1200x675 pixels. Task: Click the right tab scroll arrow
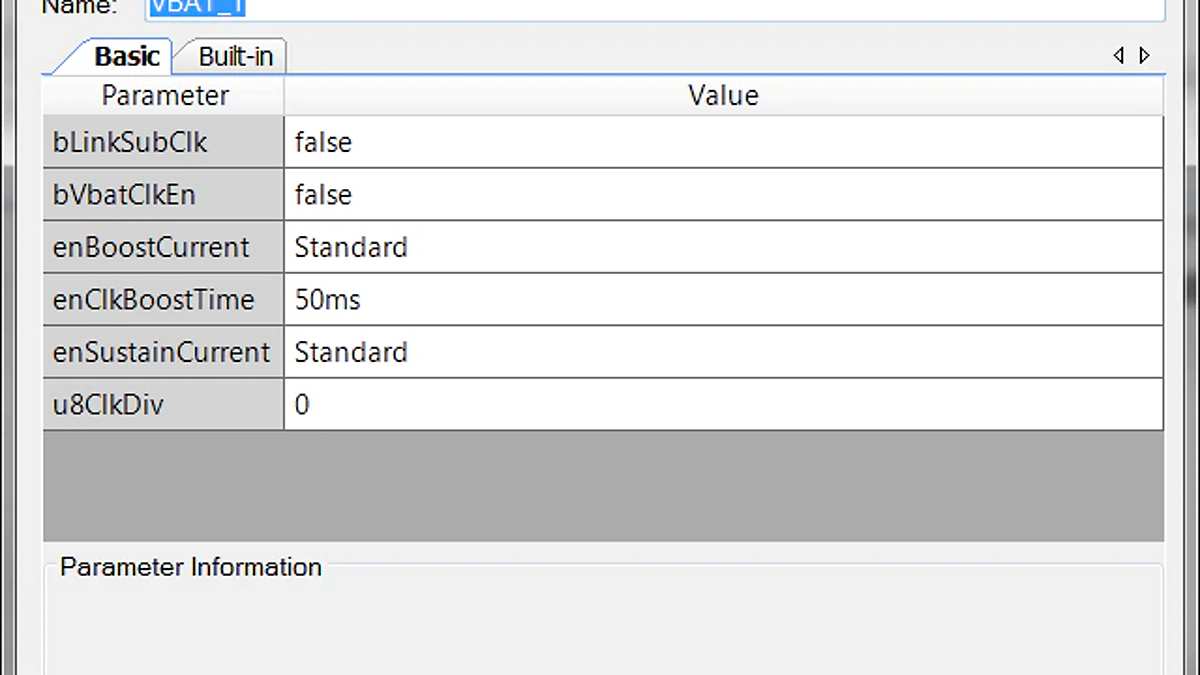[1143, 55]
